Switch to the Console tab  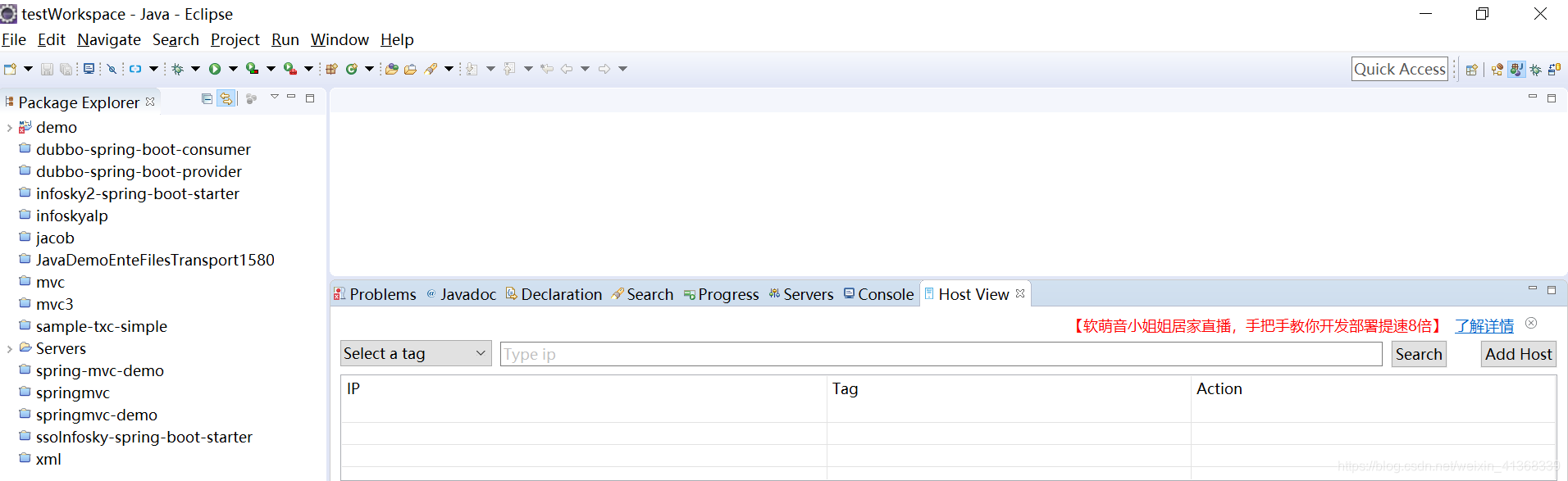pos(878,294)
